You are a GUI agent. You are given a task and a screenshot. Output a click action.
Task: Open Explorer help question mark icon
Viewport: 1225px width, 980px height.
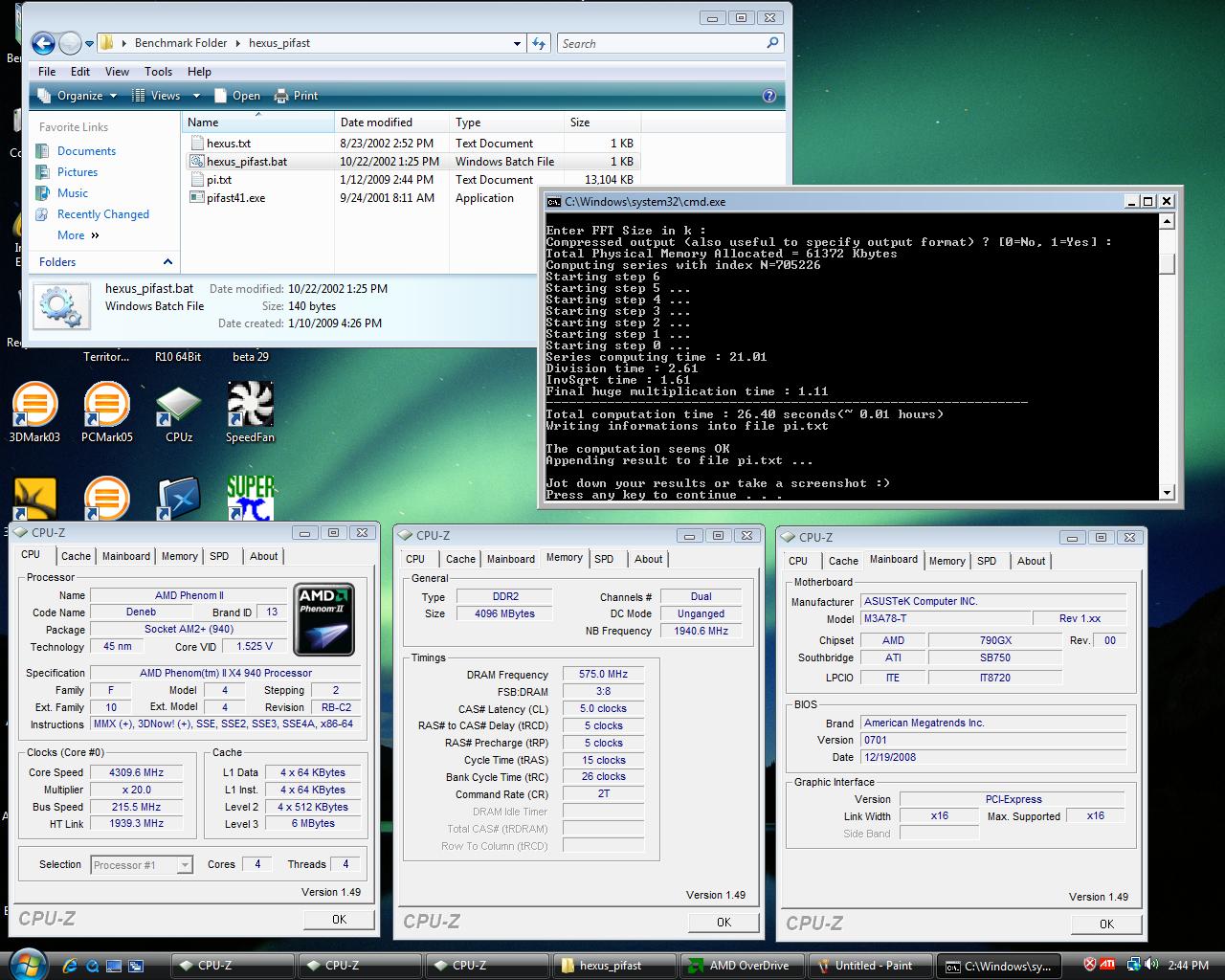769,96
